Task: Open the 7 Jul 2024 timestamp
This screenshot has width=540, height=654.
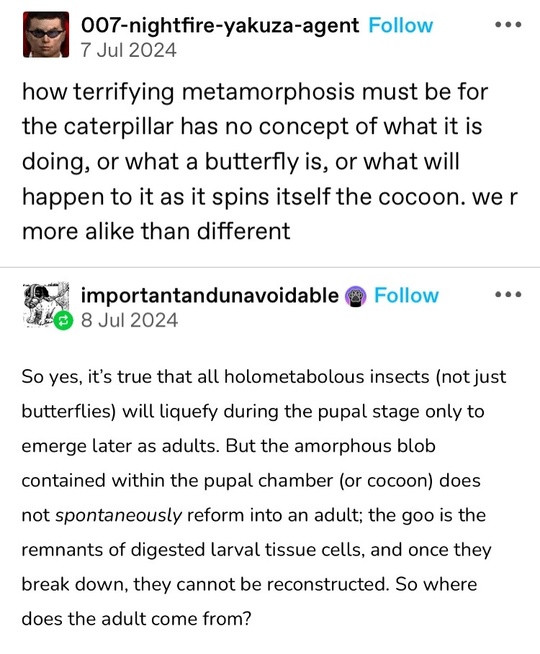Action: pos(129,50)
